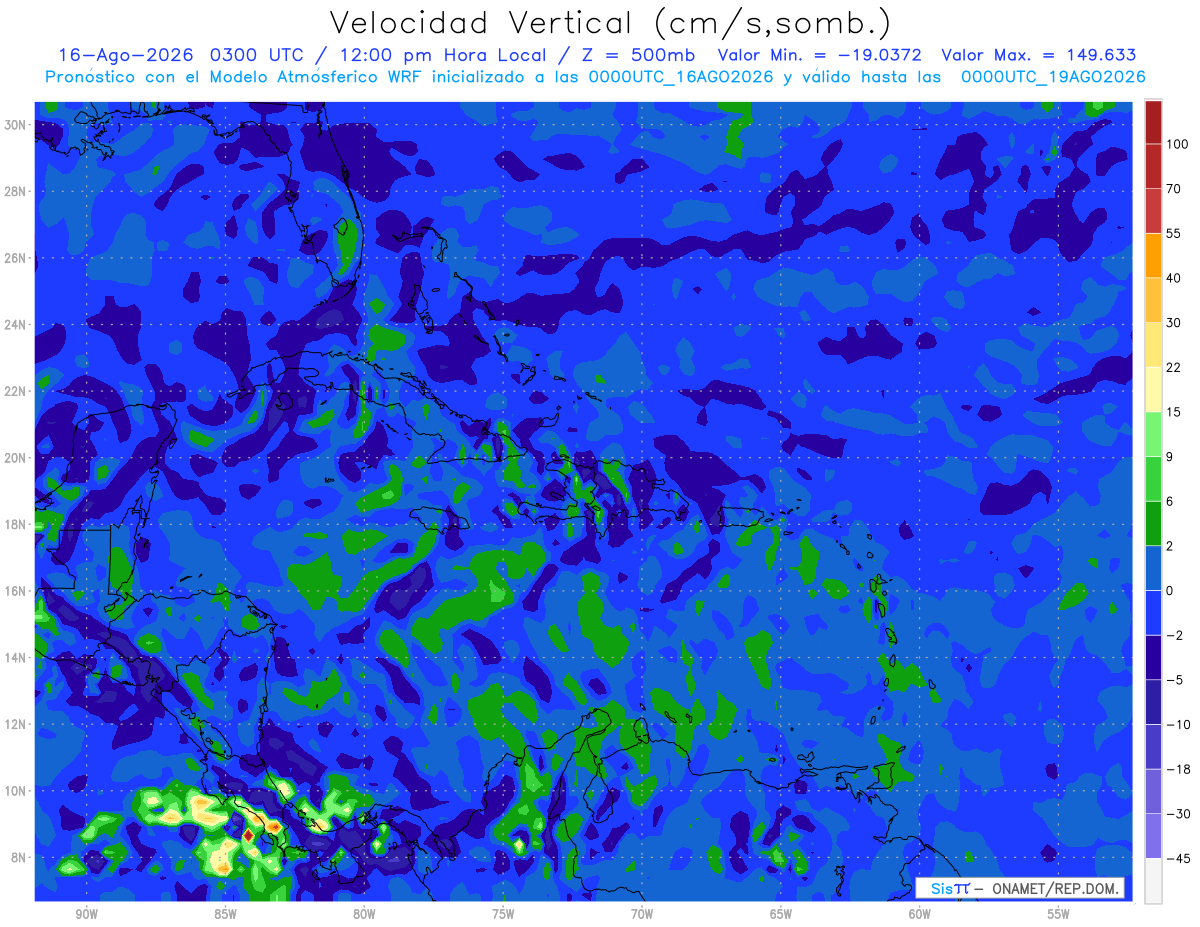
Task: Pick the dark red swatch above 100
Action: tap(1153, 121)
